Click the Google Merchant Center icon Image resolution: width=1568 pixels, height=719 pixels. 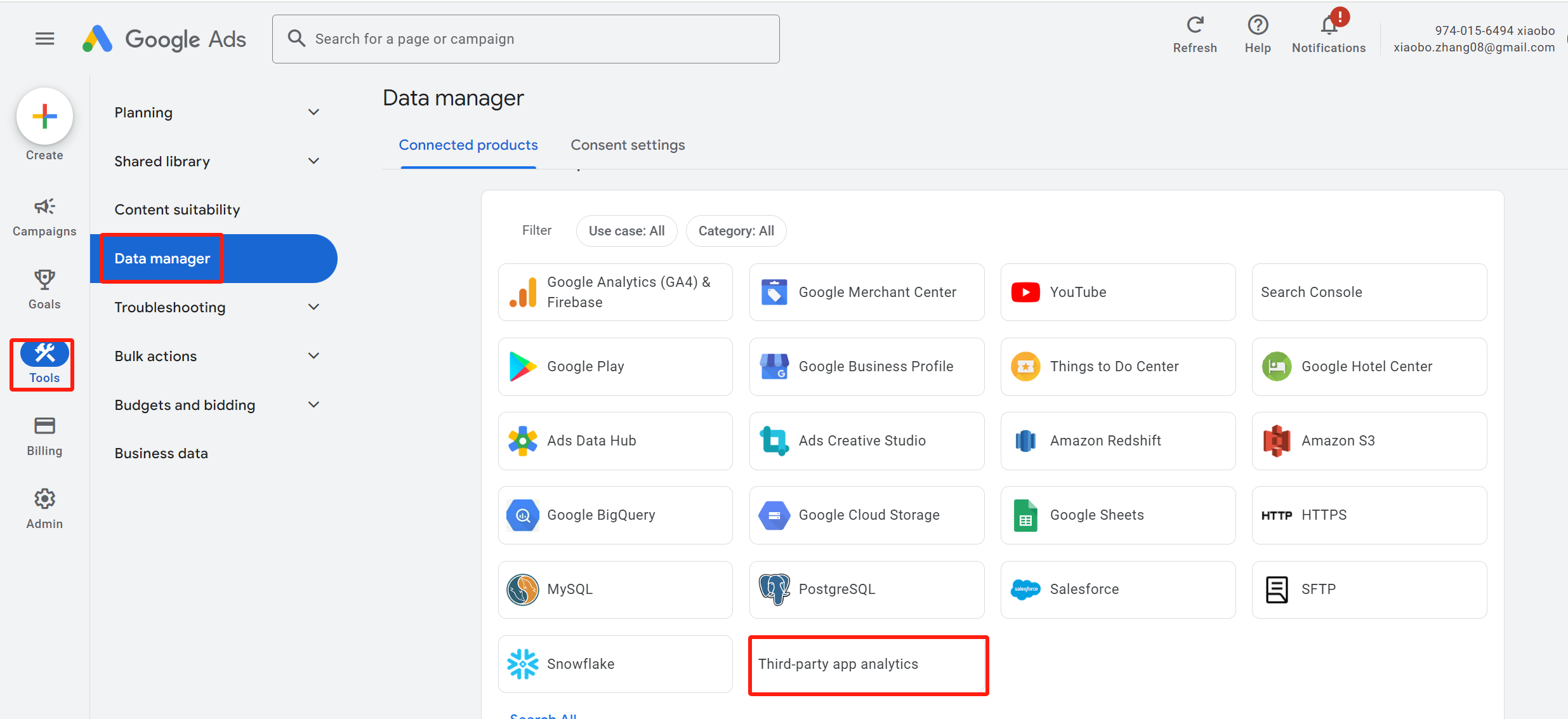[x=774, y=293]
